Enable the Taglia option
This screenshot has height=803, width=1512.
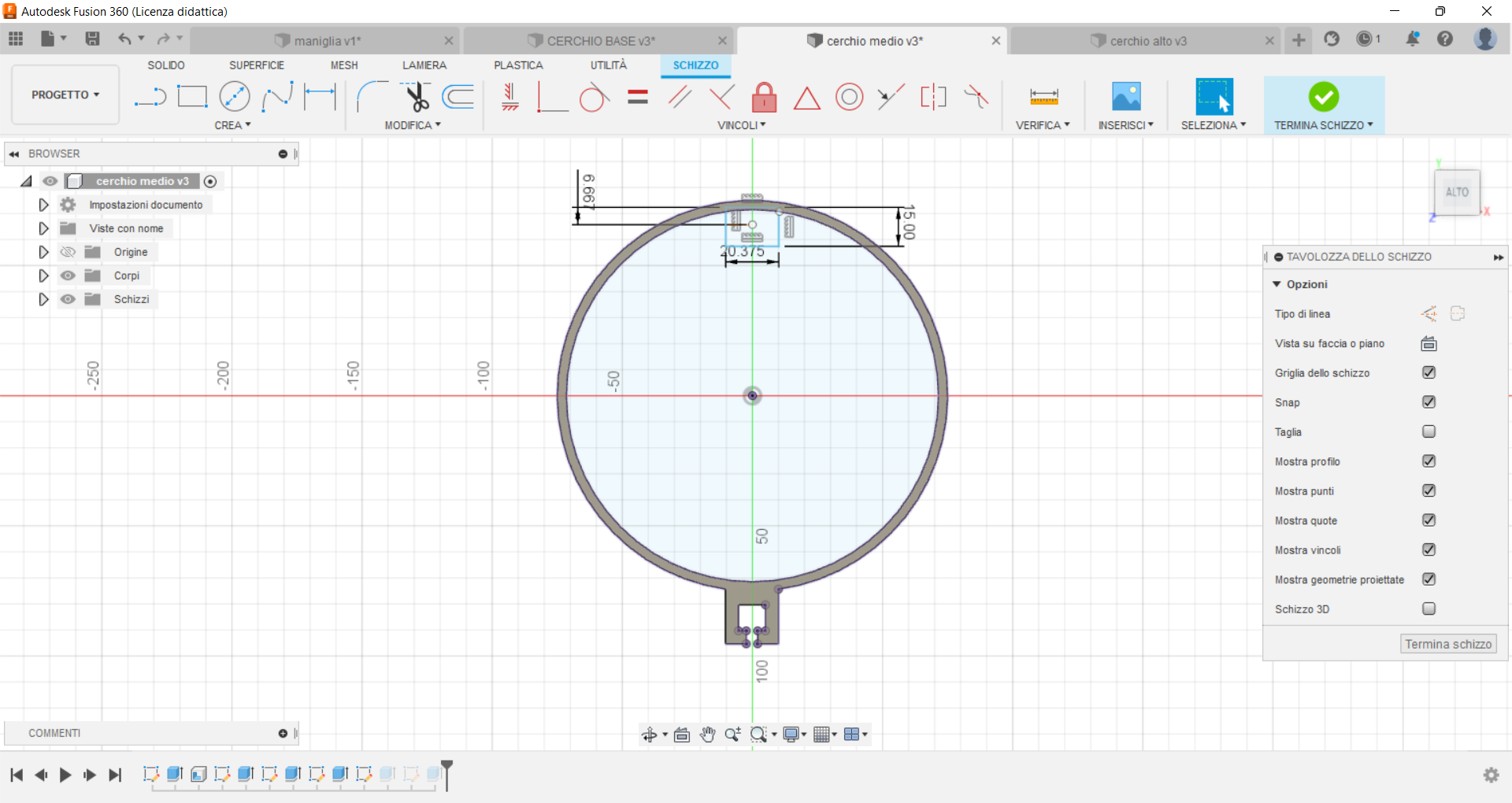[1429, 431]
